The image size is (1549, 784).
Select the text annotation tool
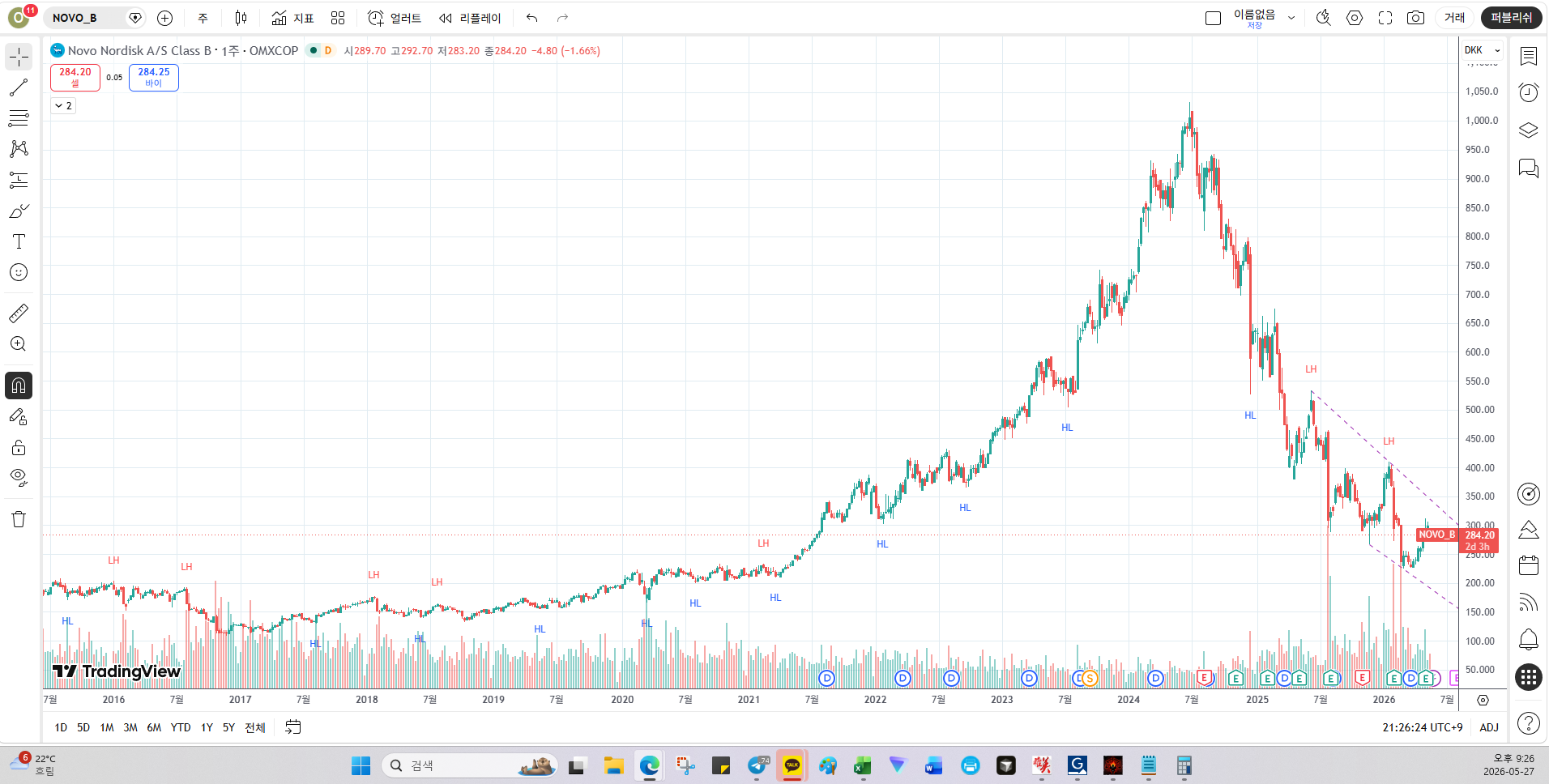19,241
